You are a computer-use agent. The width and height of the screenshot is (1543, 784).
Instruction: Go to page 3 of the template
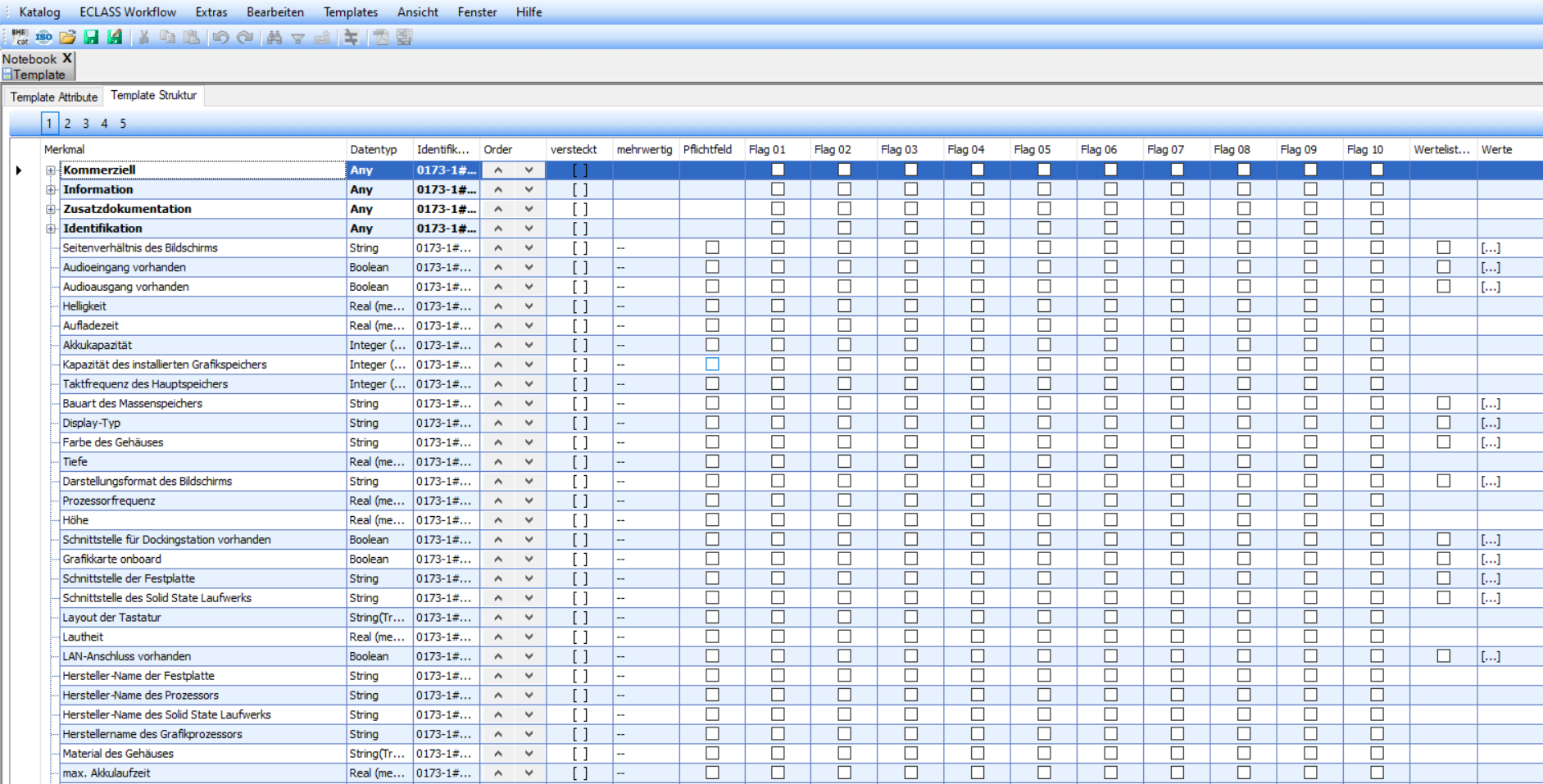coord(85,124)
